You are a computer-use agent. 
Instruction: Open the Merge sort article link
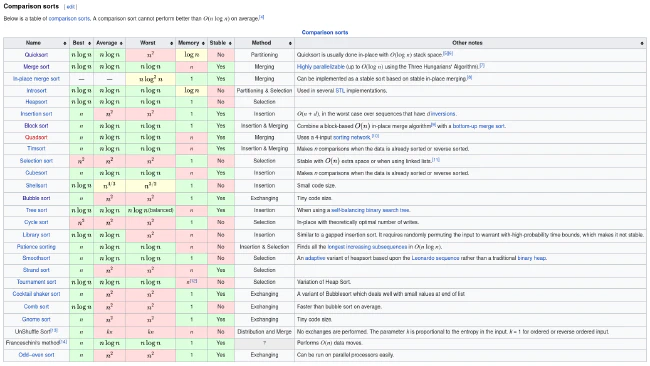click(x=36, y=67)
